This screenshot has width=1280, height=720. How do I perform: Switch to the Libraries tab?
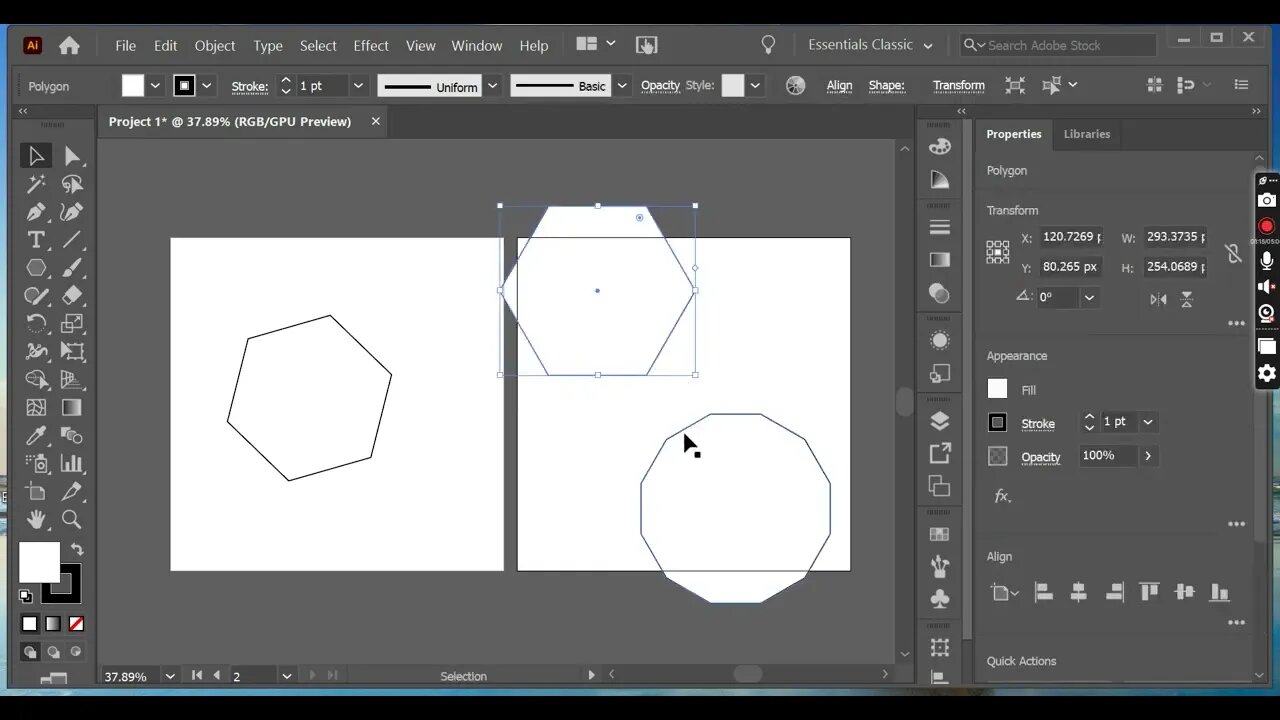tap(1086, 134)
